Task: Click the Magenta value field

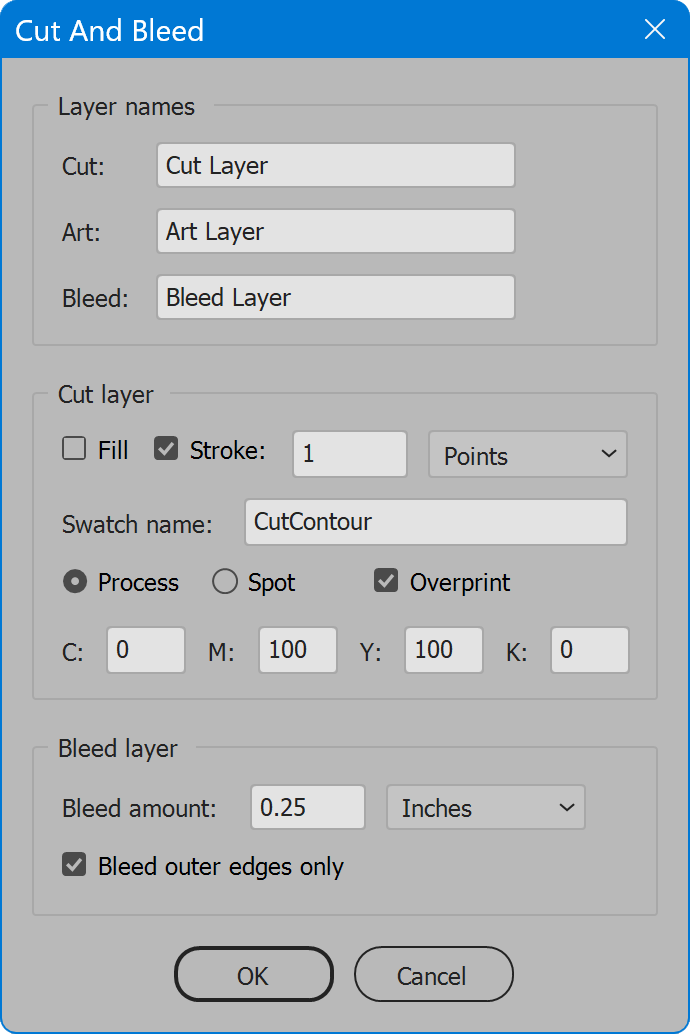Action: coord(298,650)
